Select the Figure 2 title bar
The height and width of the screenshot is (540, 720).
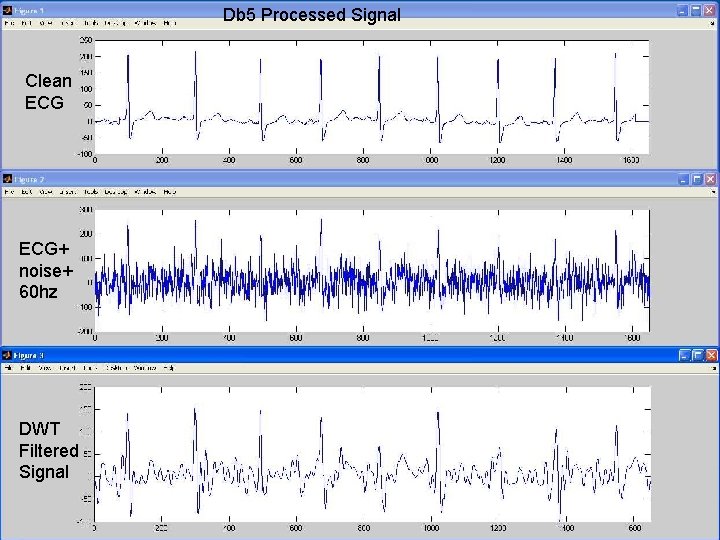pos(360,179)
